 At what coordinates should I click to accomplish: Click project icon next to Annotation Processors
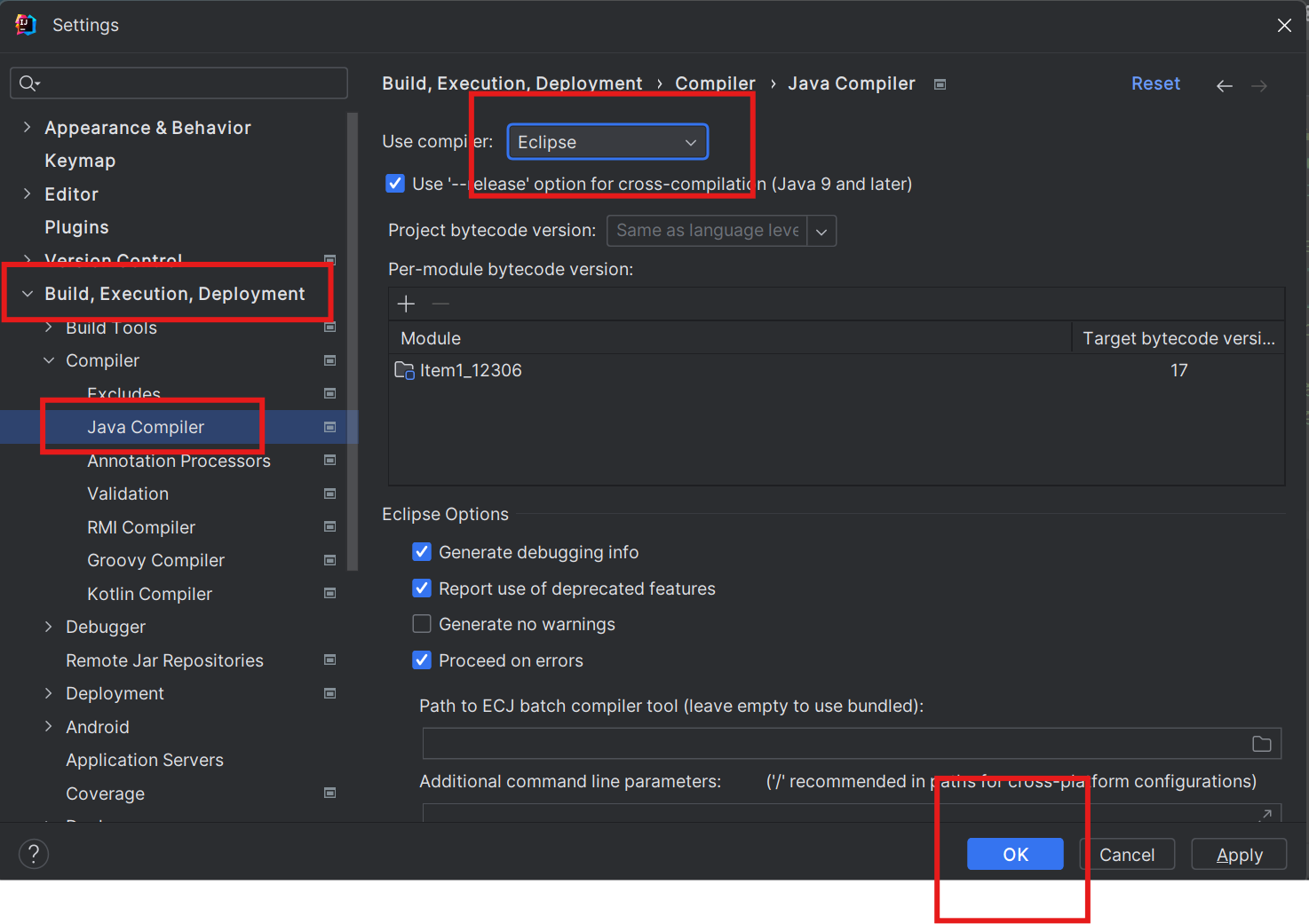[x=330, y=461]
